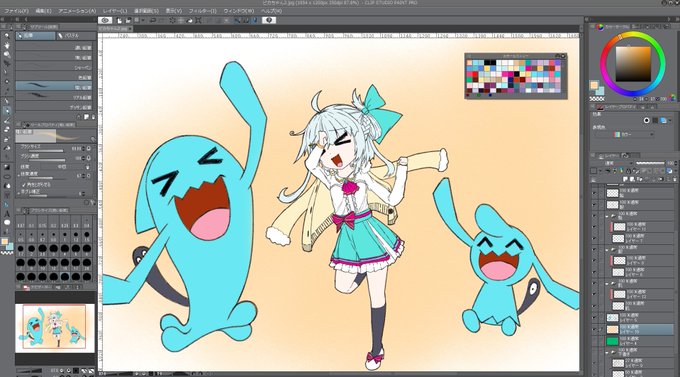Click the Fill bucket icon in command bar
This screenshot has height=377, width=680.
189,20
